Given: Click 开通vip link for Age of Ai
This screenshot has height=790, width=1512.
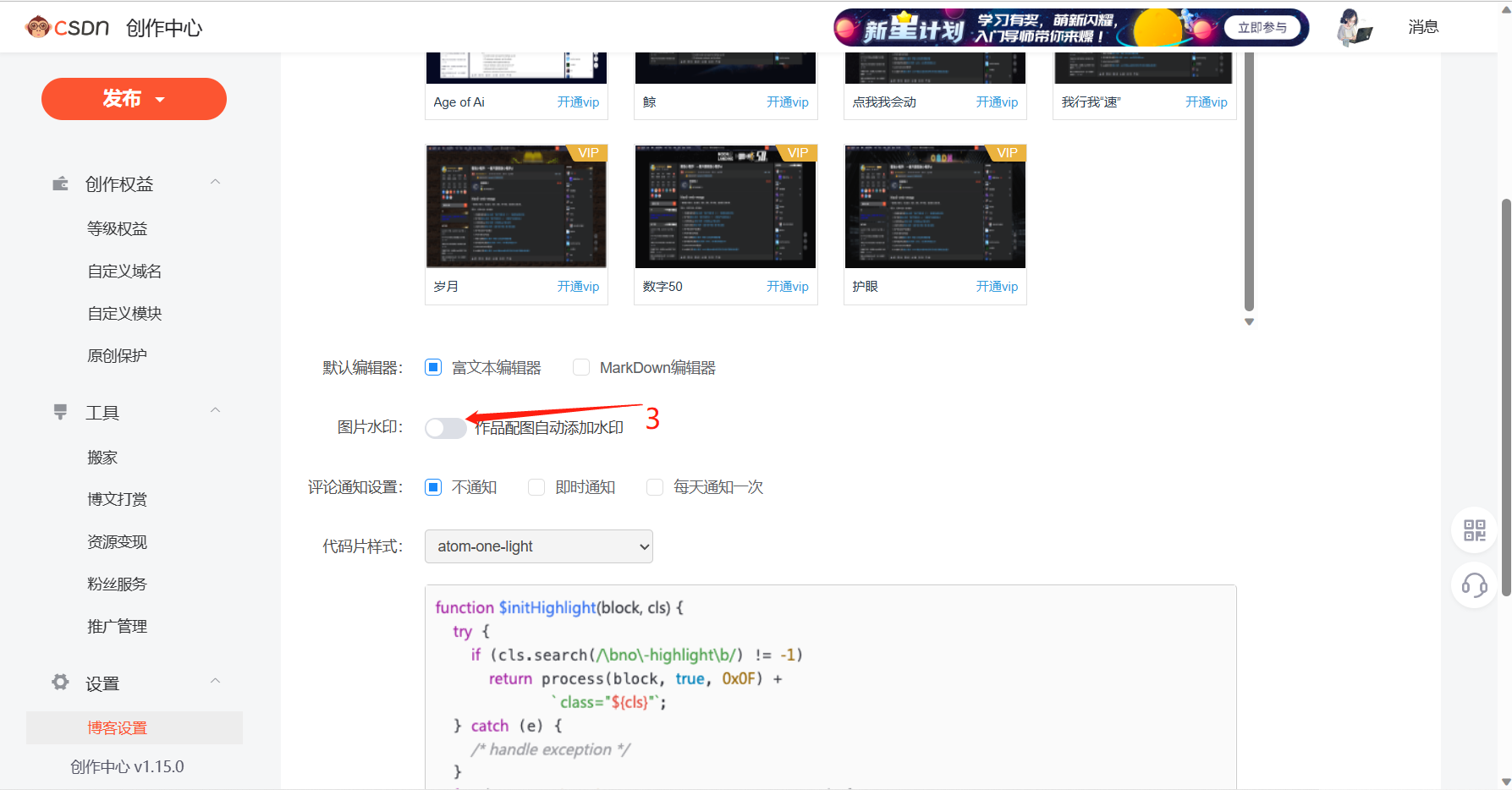Looking at the screenshot, I should point(578,102).
